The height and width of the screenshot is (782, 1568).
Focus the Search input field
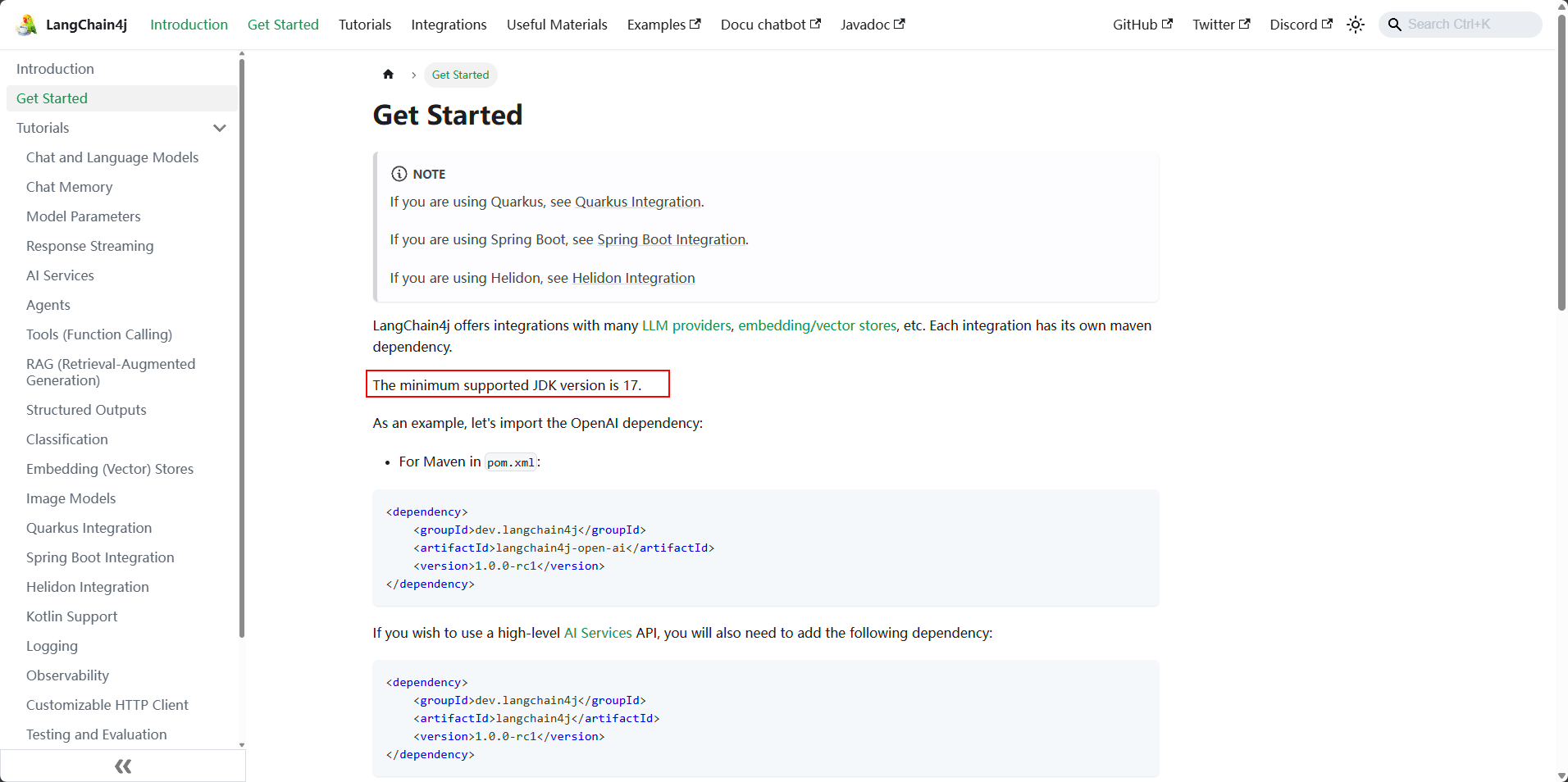[1461, 25]
